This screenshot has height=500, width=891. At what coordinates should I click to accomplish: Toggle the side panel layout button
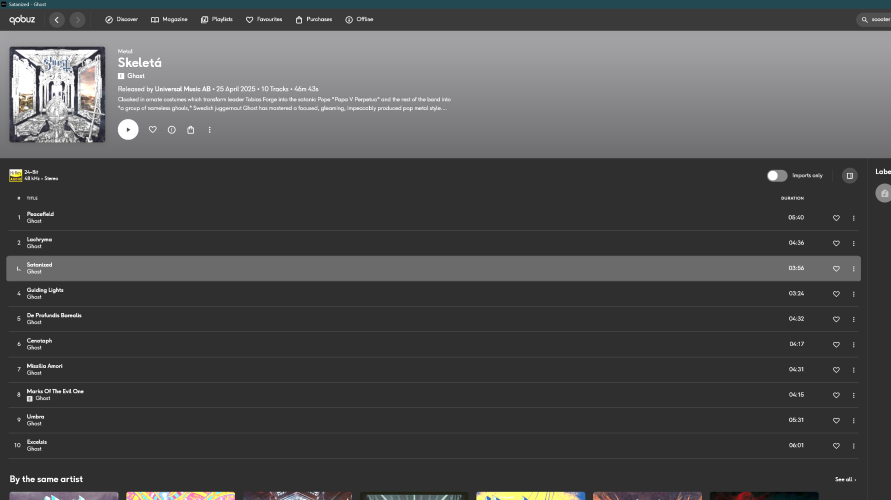click(x=850, y=176)
